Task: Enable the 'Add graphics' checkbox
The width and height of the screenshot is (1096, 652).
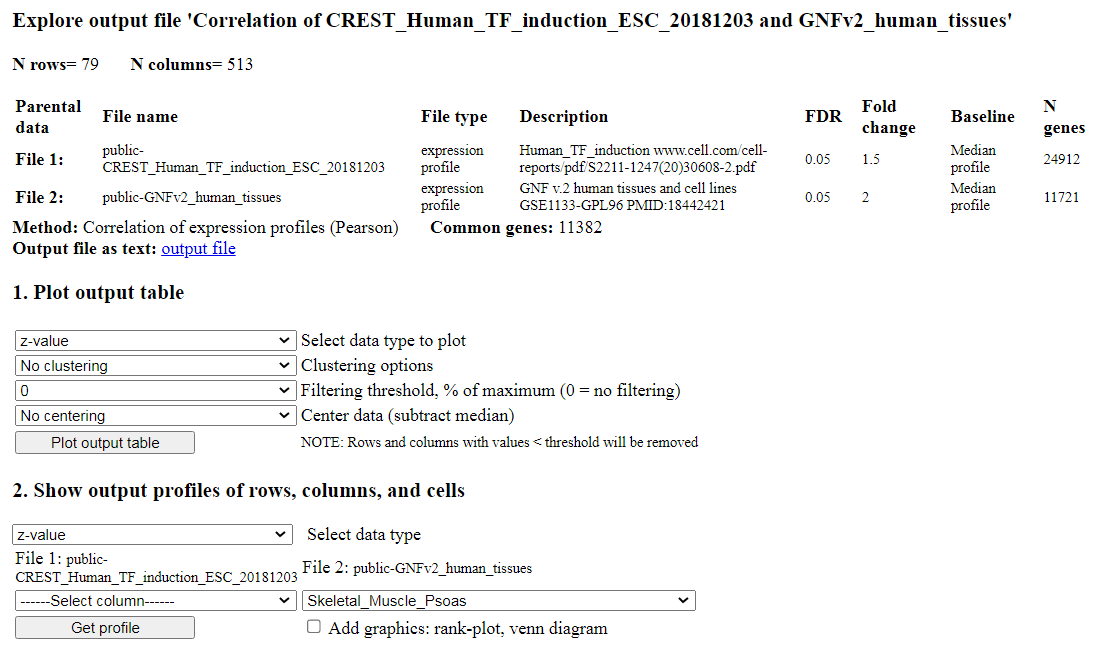Action: [x=314, y=627]
